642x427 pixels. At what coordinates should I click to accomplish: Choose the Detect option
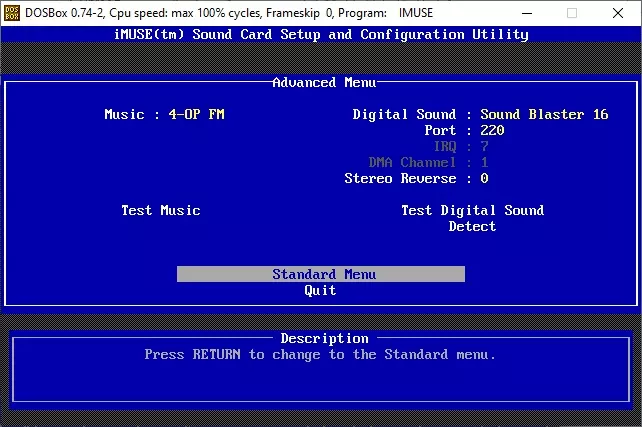472,226
